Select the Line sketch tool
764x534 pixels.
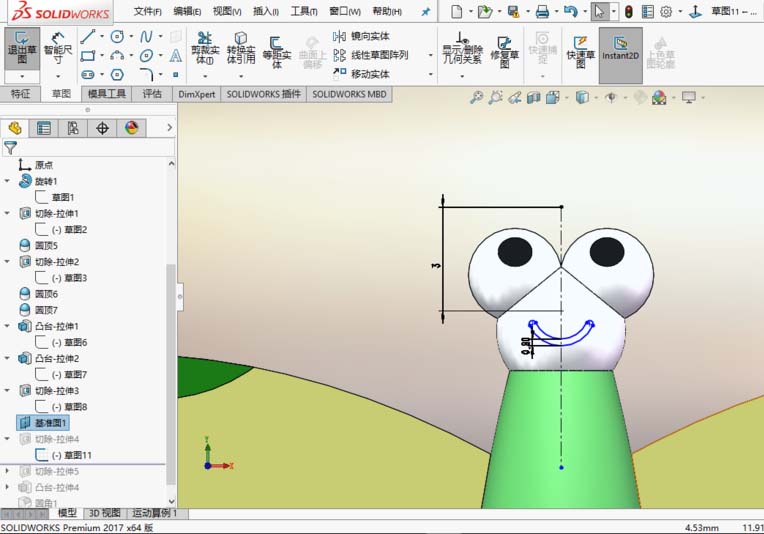(x=88, y=36)
